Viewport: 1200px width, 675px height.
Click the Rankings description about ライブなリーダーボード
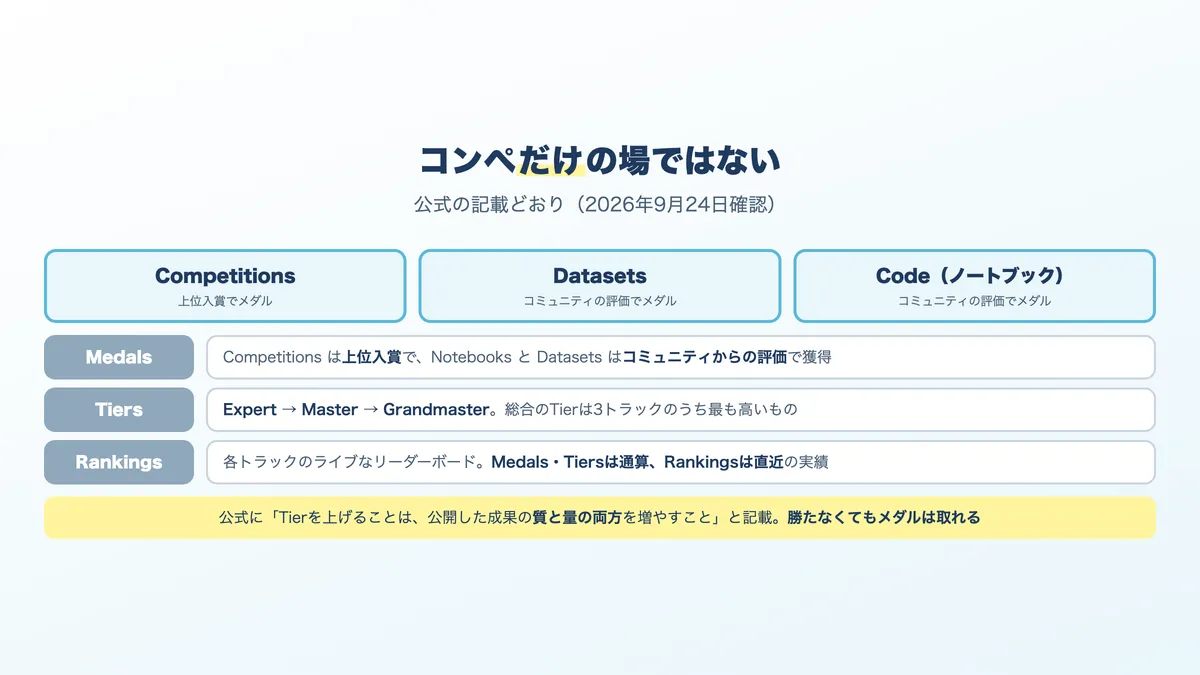tap(681, 462)
